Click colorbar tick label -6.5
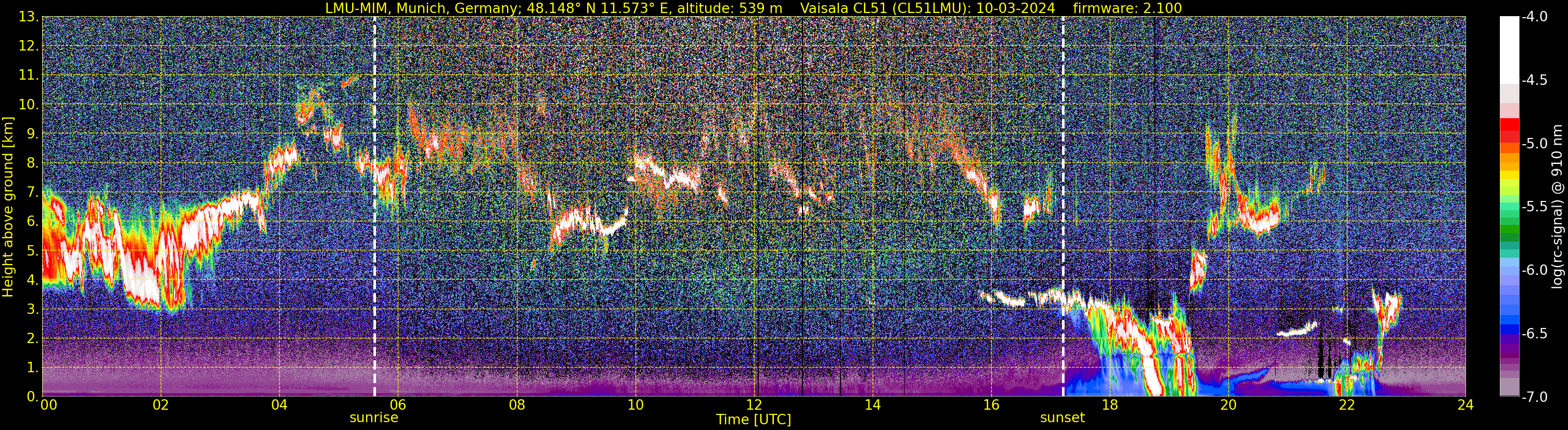Image resolution: width=1568 pixels, height=430 pixels. click(x=1534, y=334)
